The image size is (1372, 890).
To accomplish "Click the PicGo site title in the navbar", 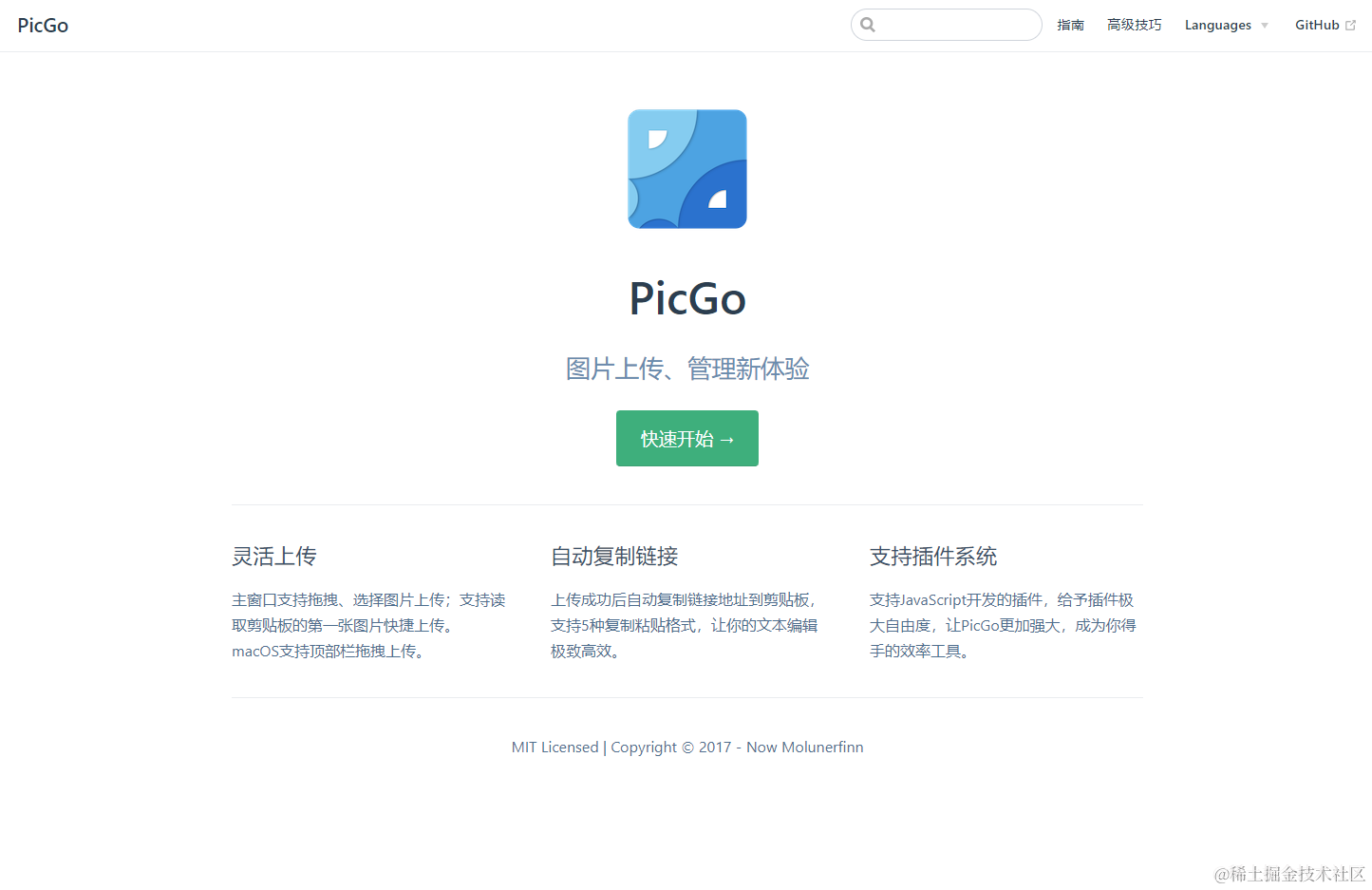I will coord(43,26).
